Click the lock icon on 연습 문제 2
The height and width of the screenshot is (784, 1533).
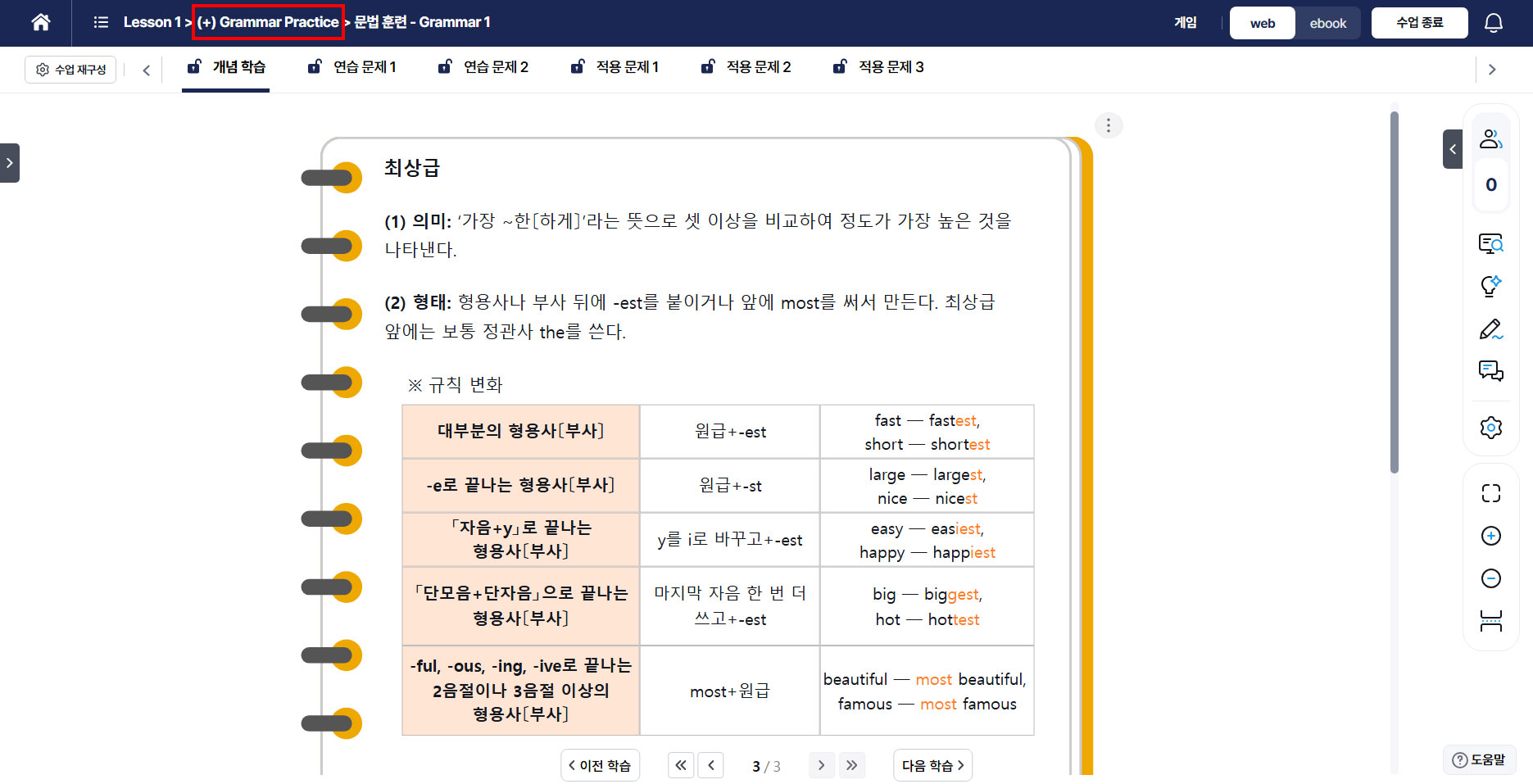tap(445, 66)
